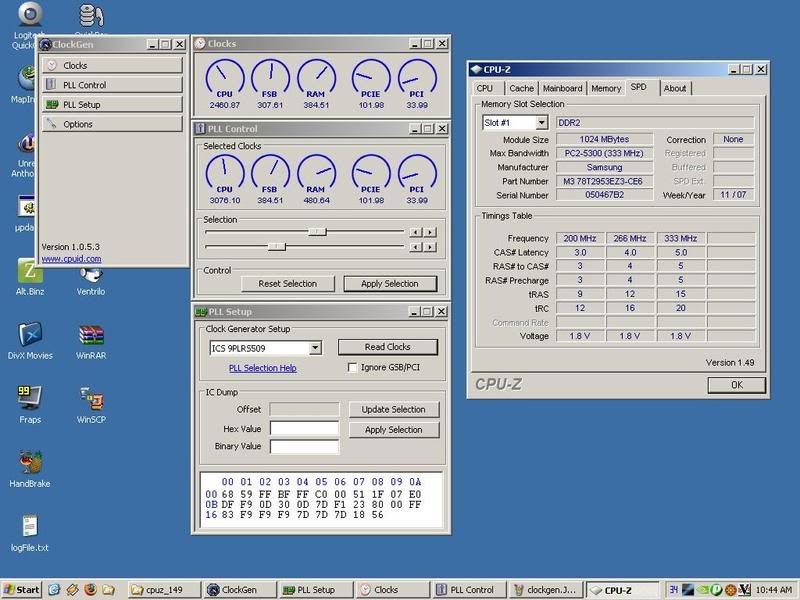The height and width of the screenshot is (600, 800).
Task: Click Update Selection in PLL Setup
Action: click(x=393, y=409)
